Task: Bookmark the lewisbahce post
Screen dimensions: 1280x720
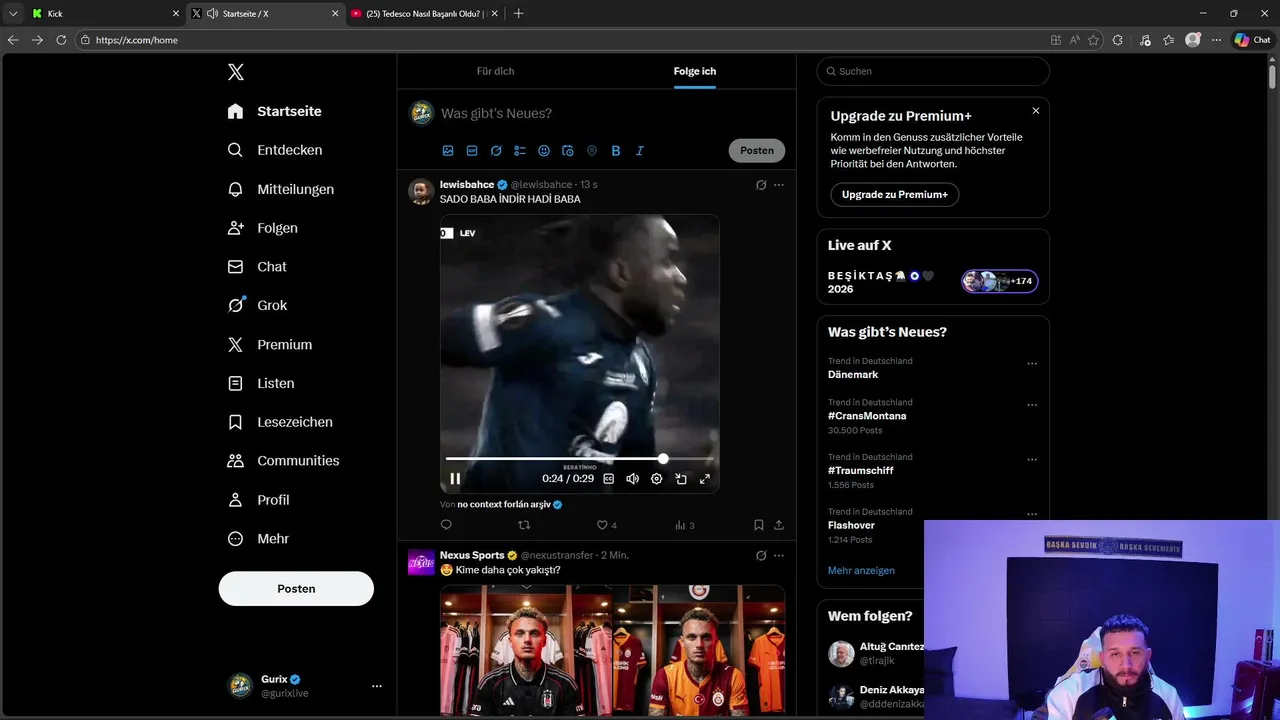Action: [x=759, y=525]
